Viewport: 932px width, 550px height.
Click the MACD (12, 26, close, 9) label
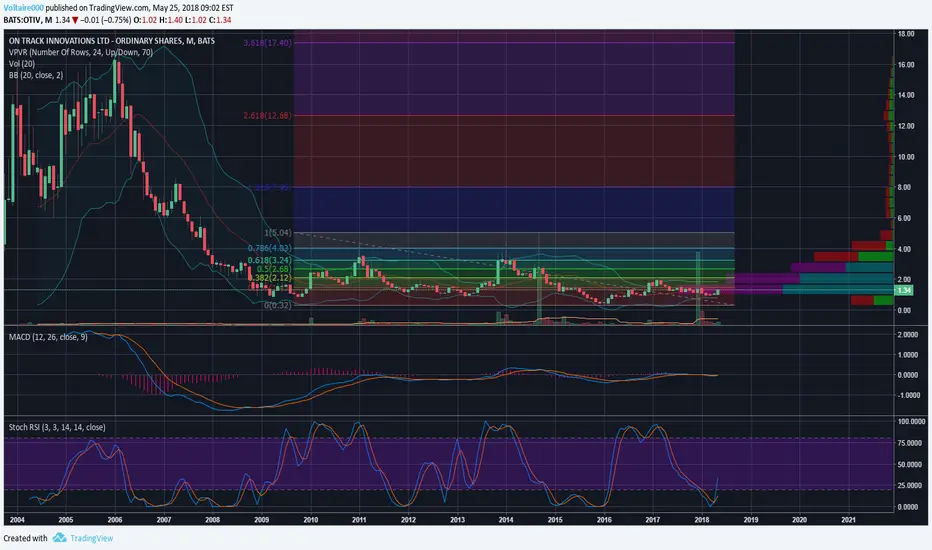click(48, 337)
